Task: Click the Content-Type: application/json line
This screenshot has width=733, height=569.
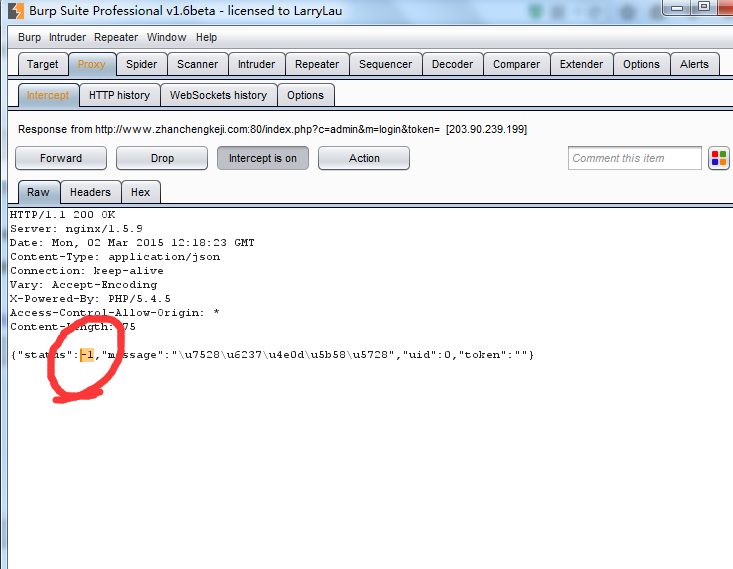Action: coord(115,257)
